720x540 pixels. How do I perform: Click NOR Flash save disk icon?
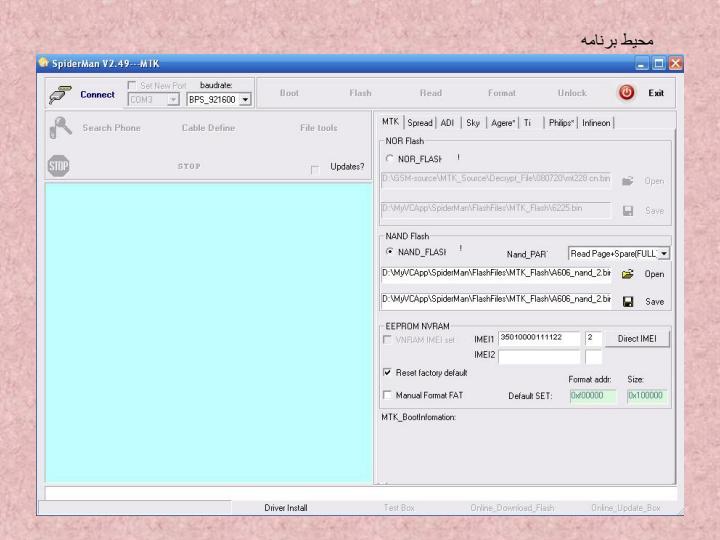(x=628, y=211)
